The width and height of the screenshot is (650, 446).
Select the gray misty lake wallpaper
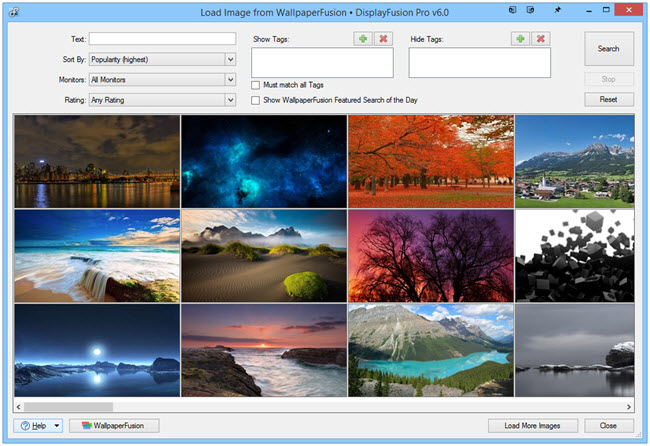click(575, 350)
